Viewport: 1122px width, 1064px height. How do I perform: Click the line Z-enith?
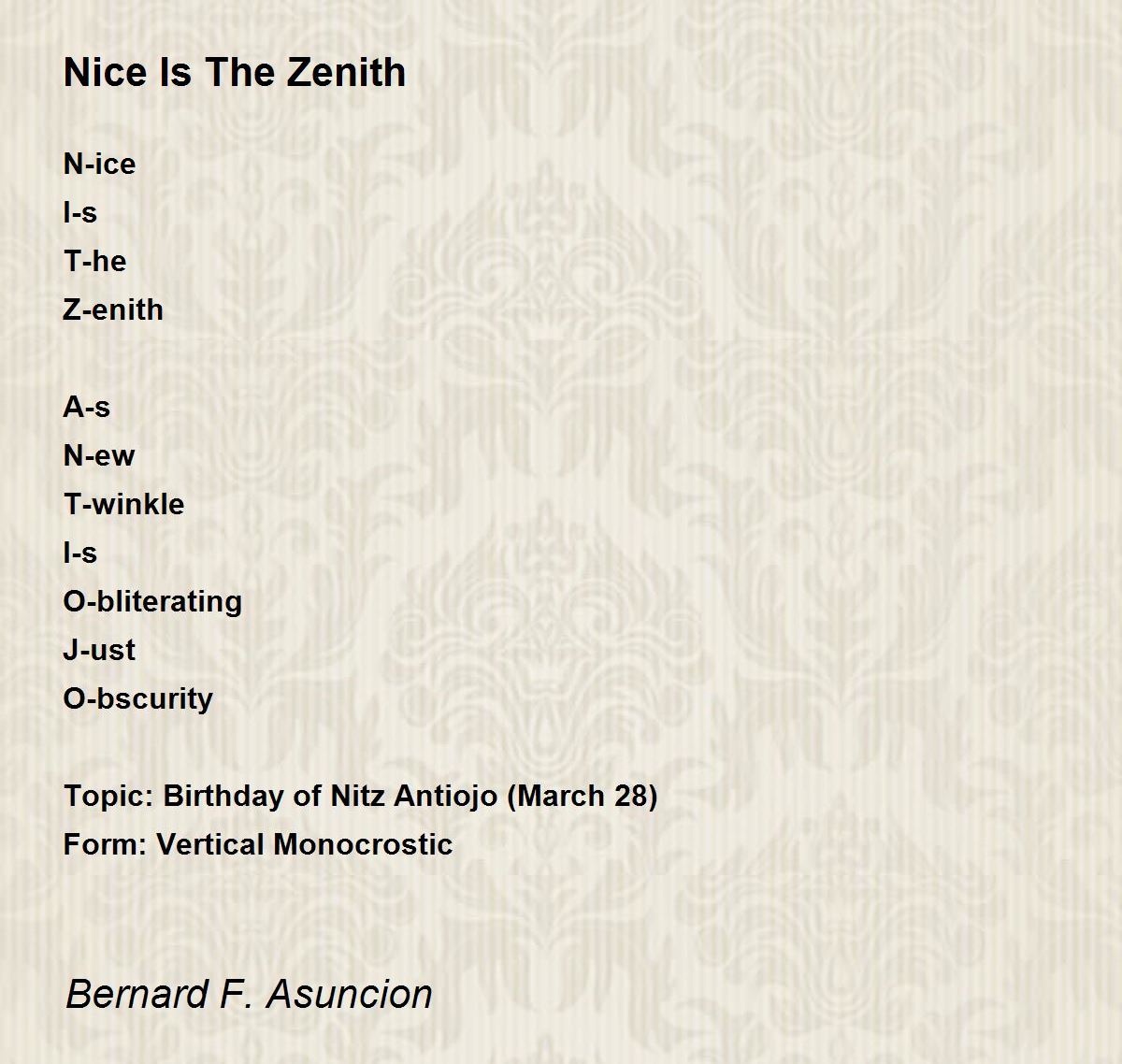tap(113, 309)
